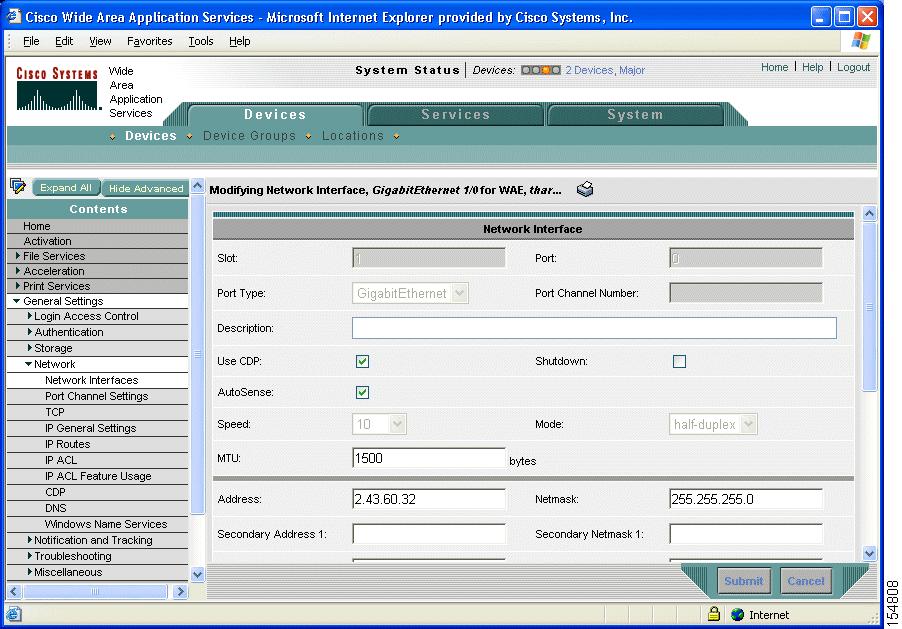
Task: Click the device status alarm lights indicator
Action: coord(540,70)
